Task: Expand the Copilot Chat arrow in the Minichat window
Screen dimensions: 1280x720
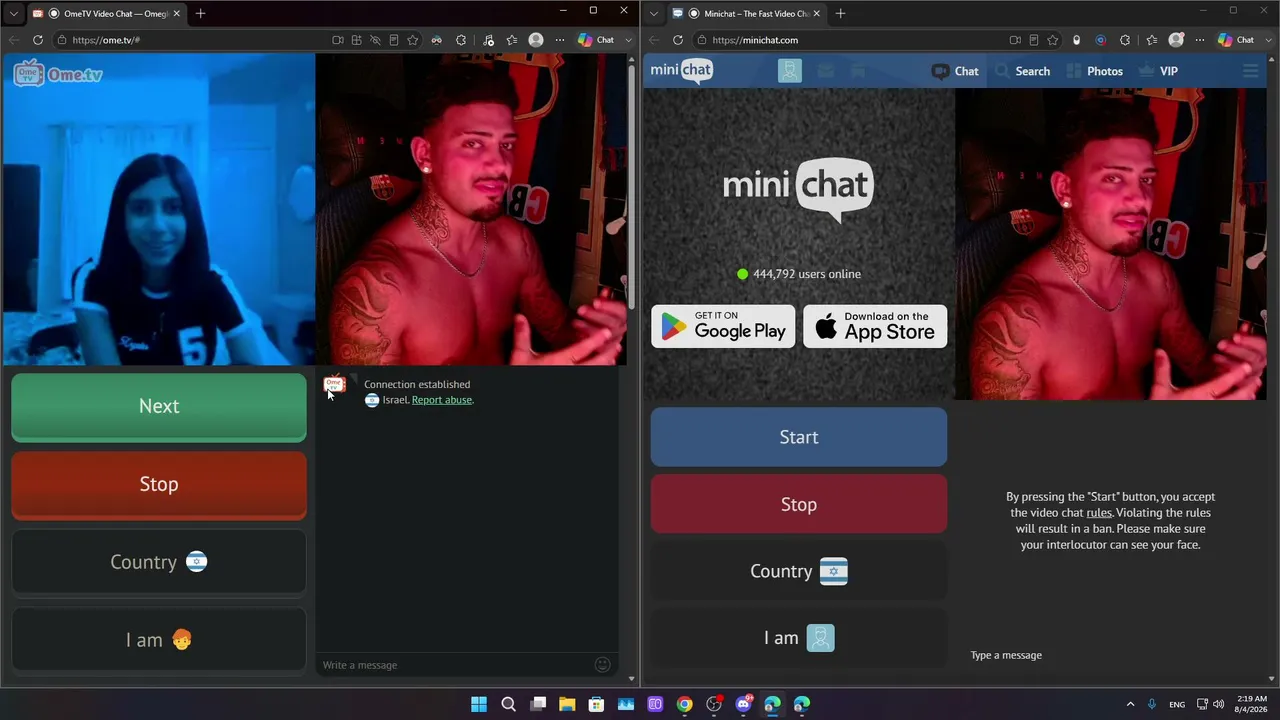Action: tap(1268, 40)
